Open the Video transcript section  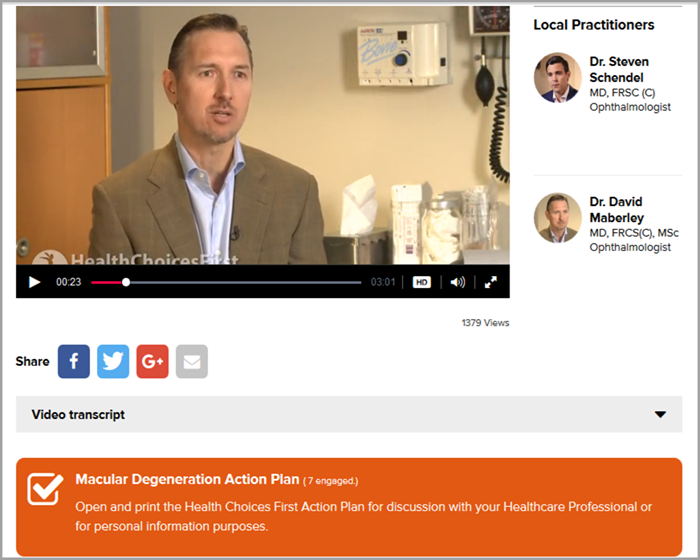click(349, 414)
